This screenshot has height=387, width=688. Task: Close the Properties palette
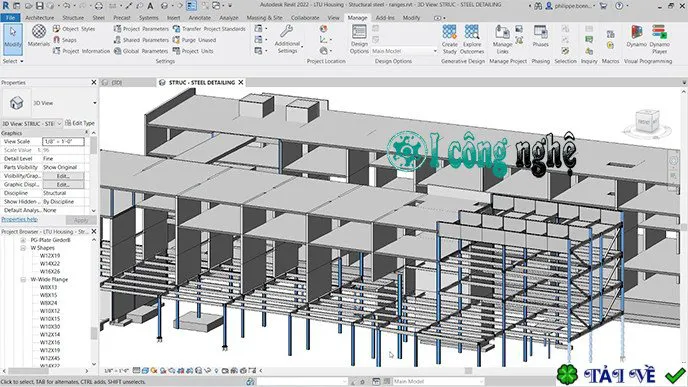click(x=93, y=82)
